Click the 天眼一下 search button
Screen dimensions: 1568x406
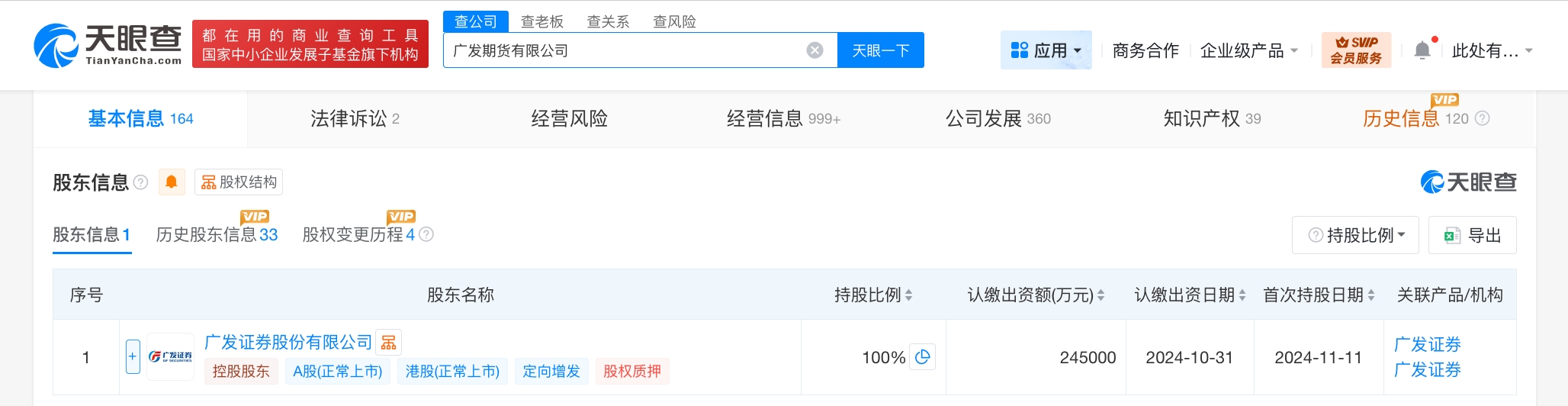click(880, 50)
